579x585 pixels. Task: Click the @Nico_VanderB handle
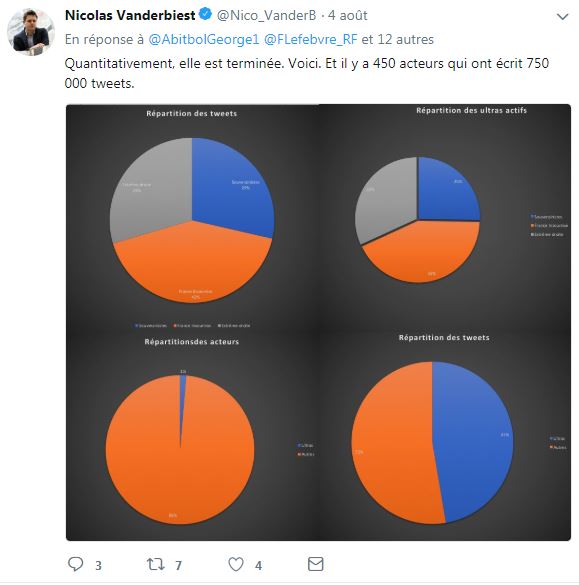[x=266, y=15]
